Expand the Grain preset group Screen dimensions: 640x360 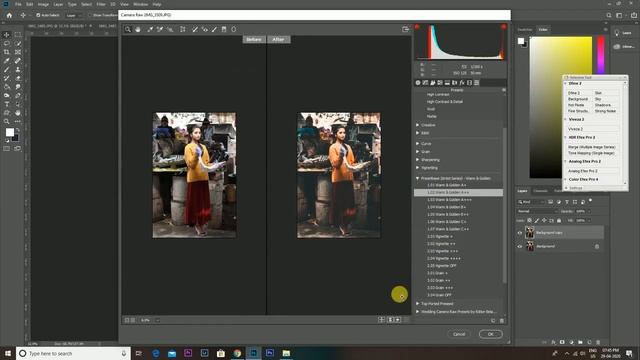(x=418, y=151)
